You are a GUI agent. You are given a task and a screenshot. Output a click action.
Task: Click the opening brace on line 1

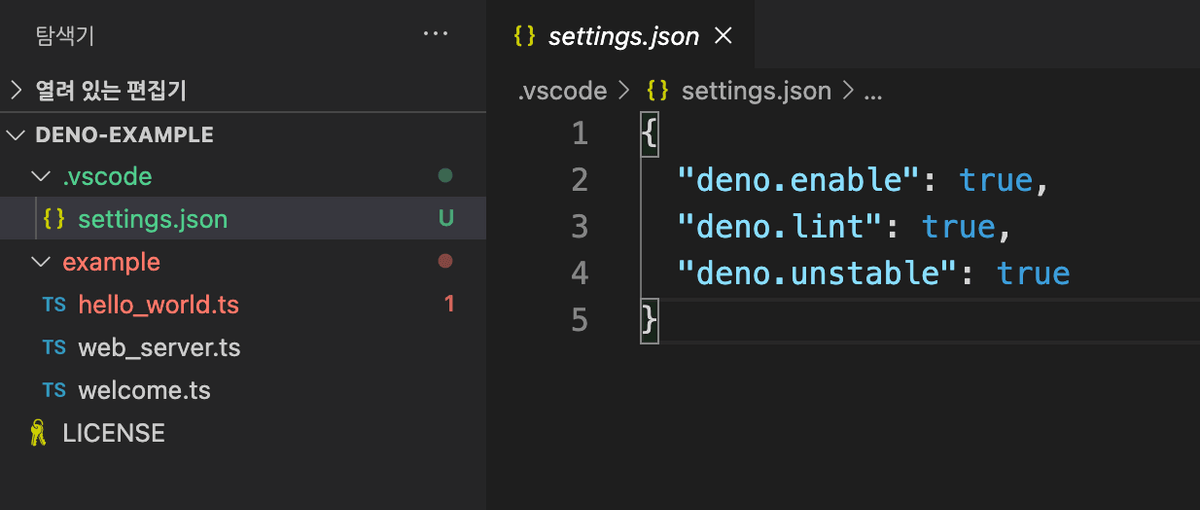click(649, 134)
